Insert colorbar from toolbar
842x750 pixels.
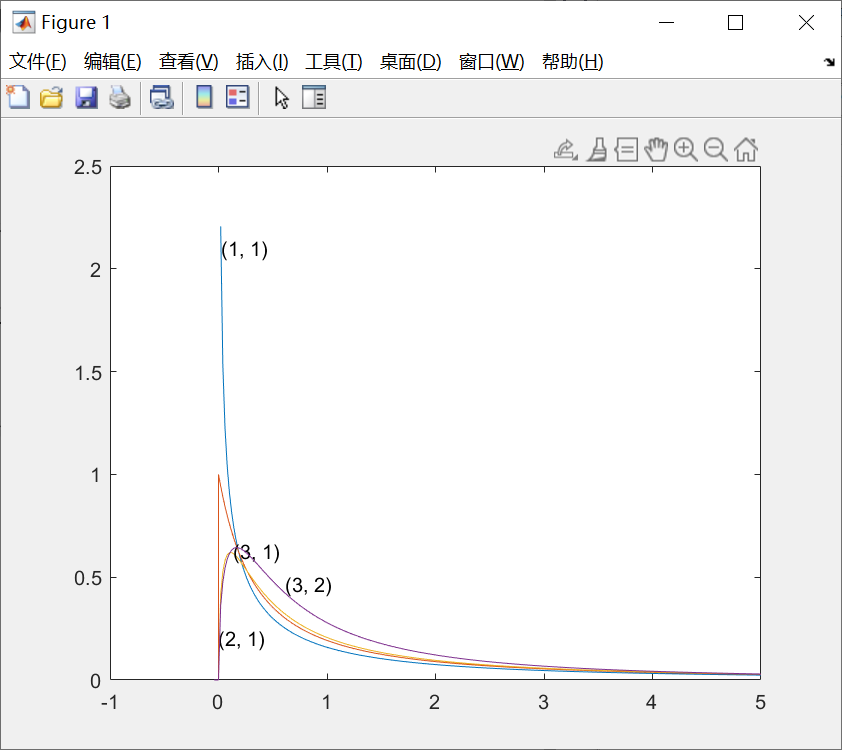(x=204, y=98)
